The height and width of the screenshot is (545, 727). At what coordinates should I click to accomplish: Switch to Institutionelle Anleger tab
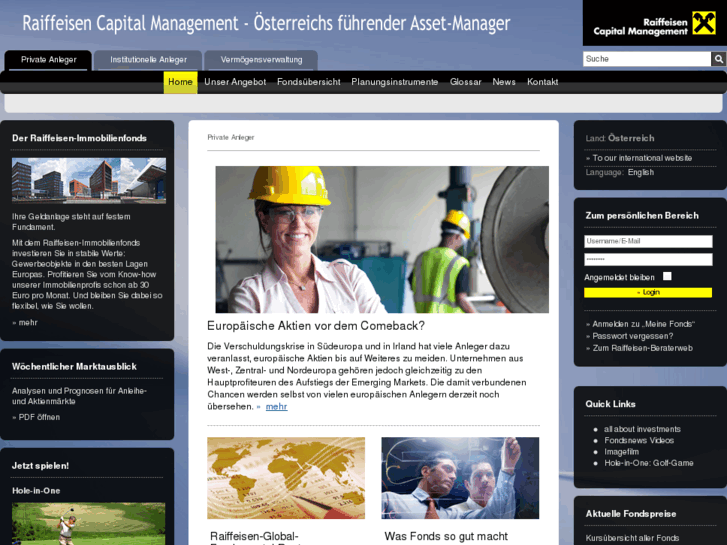tap(148, 60)
